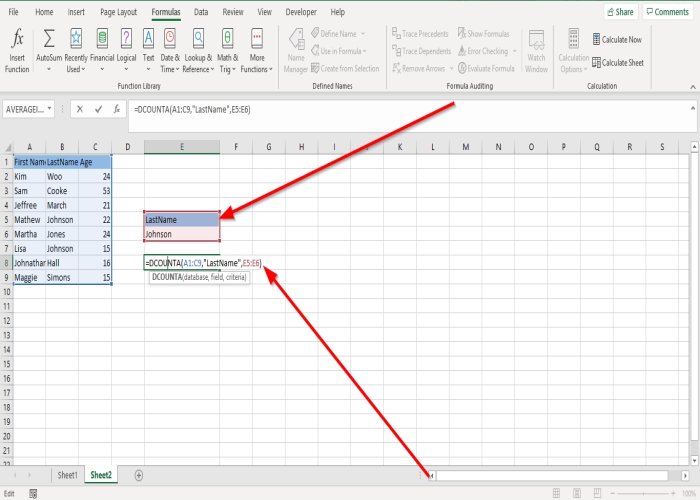Open the AutoSum dropdown arrow
This screenshot has width=700, height=500.
(49, 69)
